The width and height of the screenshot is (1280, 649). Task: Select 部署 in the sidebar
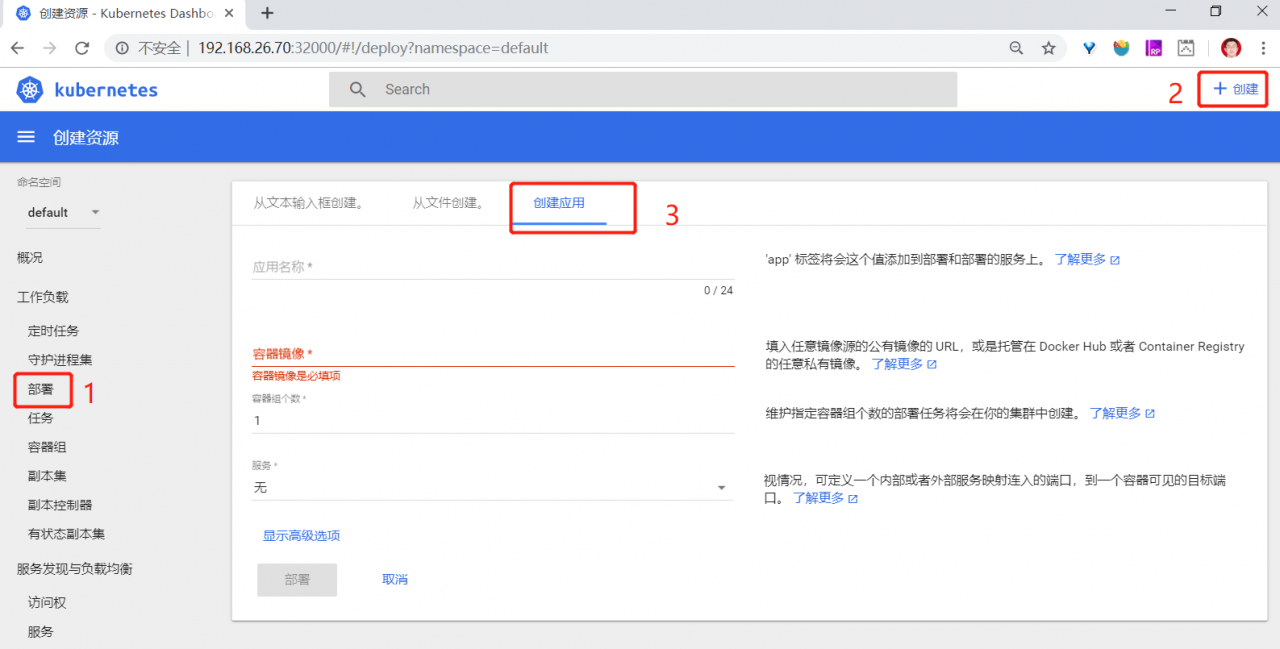pos(41,389)
